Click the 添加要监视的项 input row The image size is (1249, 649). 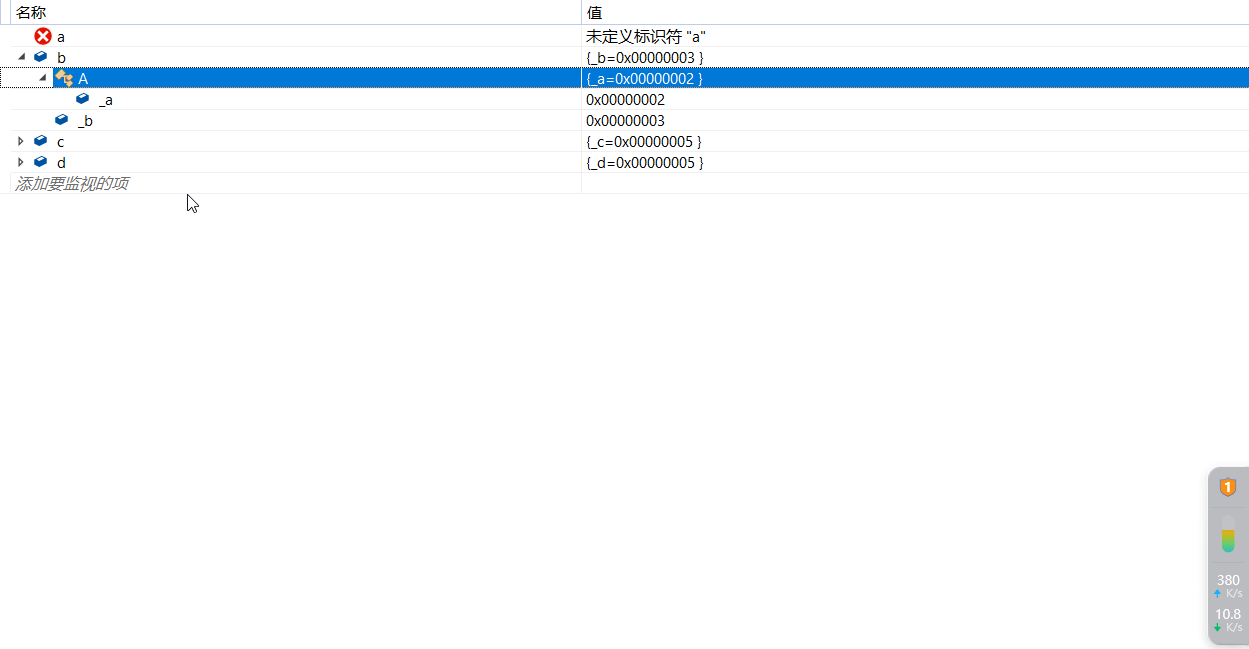click(x=295, y=183)
